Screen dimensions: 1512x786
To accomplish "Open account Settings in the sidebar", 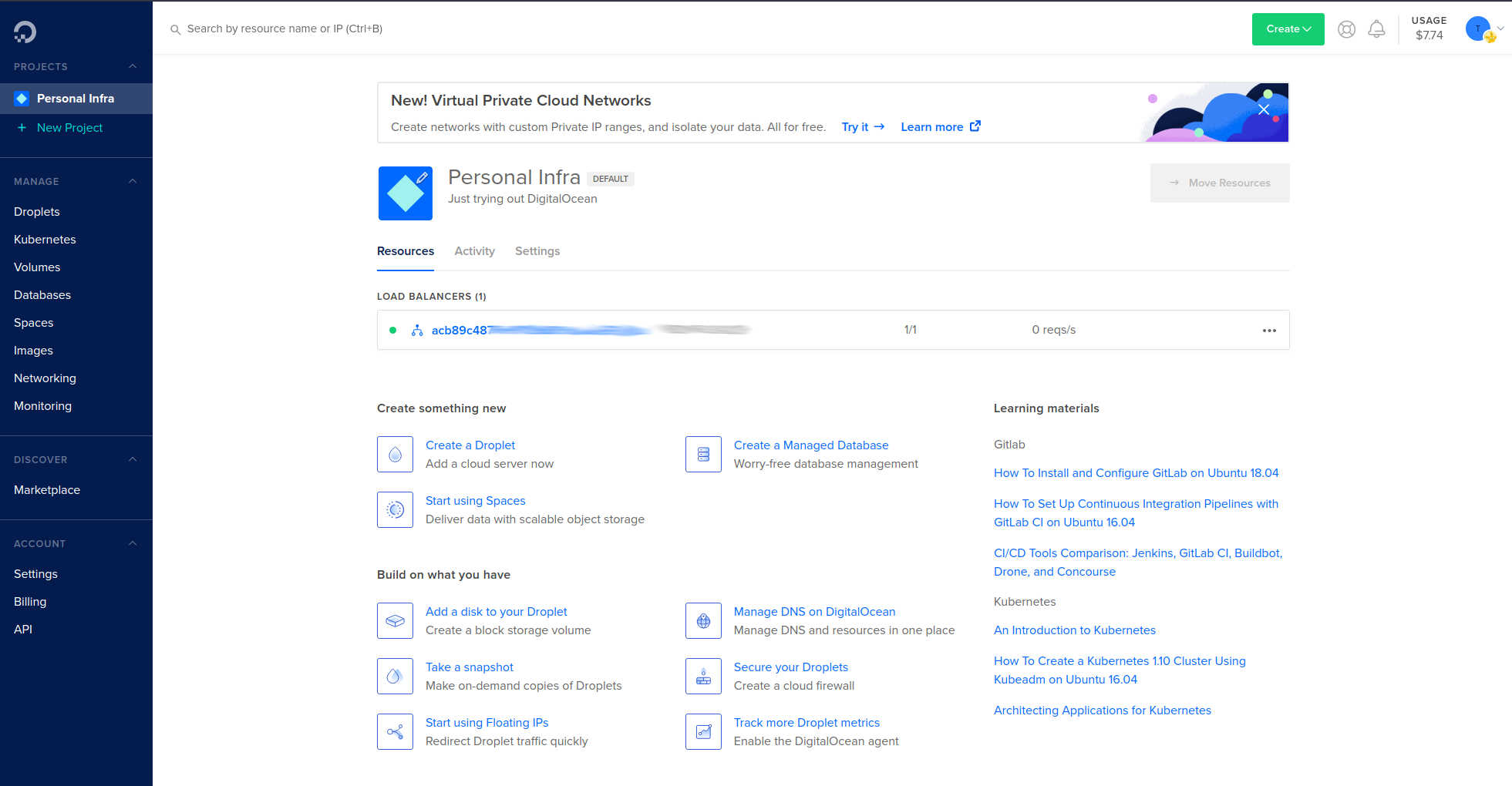I will click(x=35, y=574).
